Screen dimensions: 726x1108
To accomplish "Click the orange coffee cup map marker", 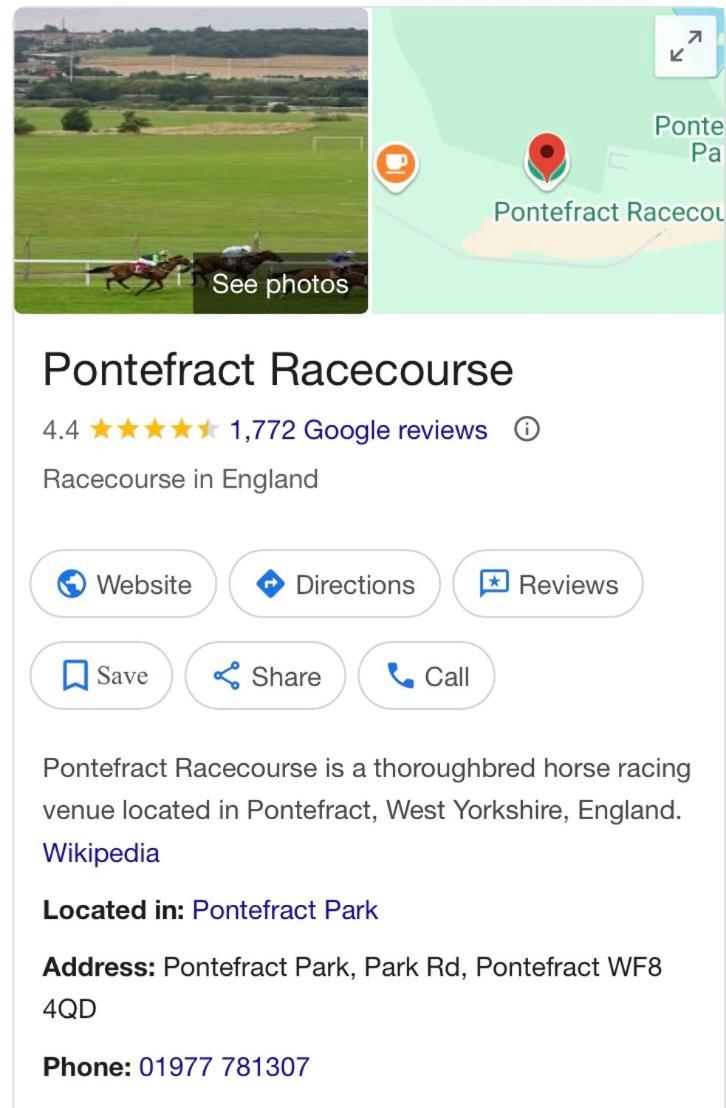I will (396, 167).
